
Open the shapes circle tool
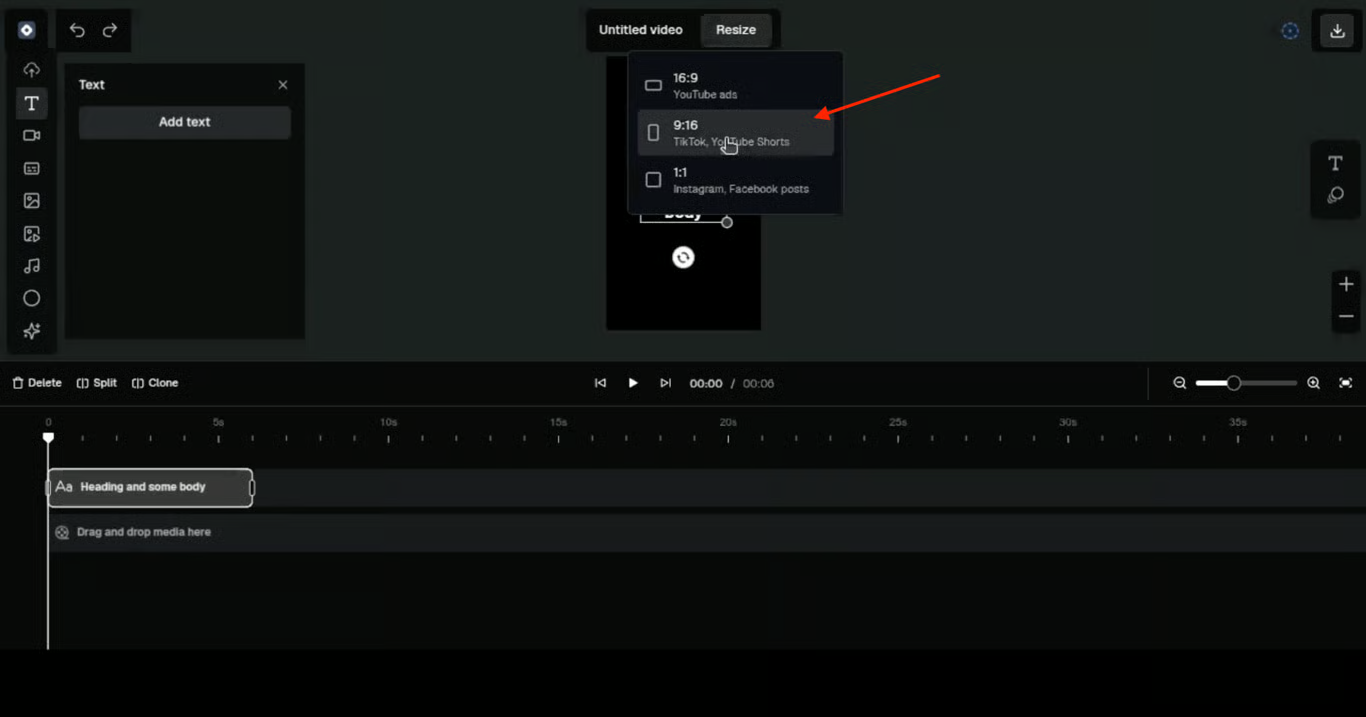click(32, 298)
